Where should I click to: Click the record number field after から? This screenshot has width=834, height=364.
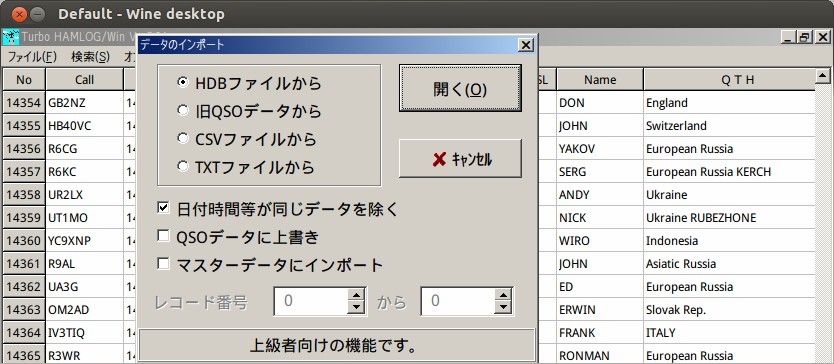point(458,301)
